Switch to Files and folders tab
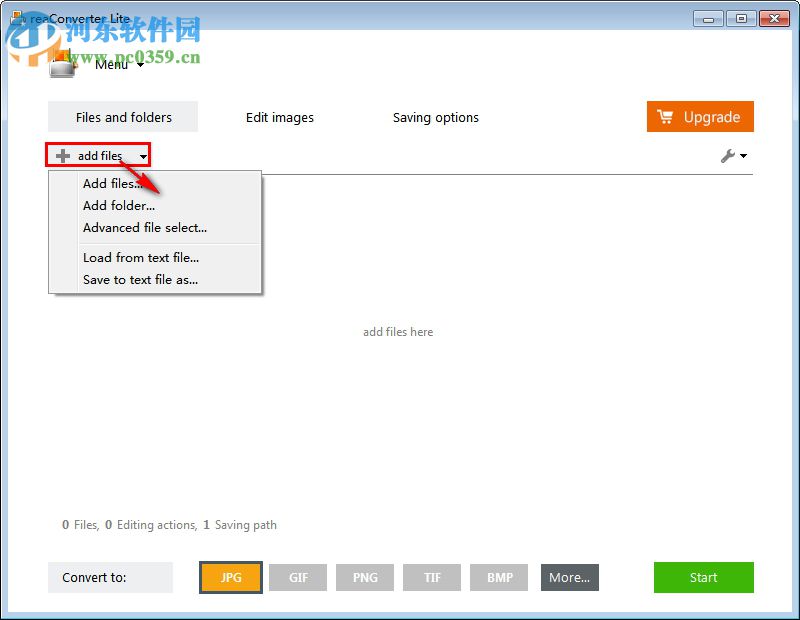 pyautogui.click(x=123, y=117)
